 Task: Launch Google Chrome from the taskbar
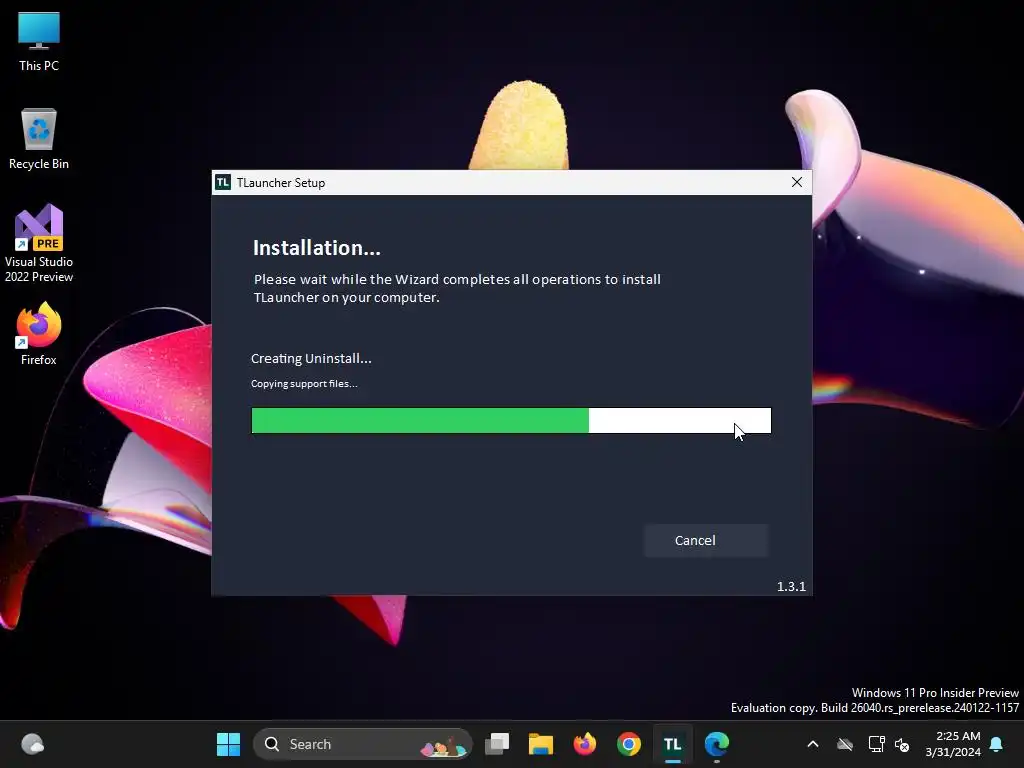tap(629, 744)
